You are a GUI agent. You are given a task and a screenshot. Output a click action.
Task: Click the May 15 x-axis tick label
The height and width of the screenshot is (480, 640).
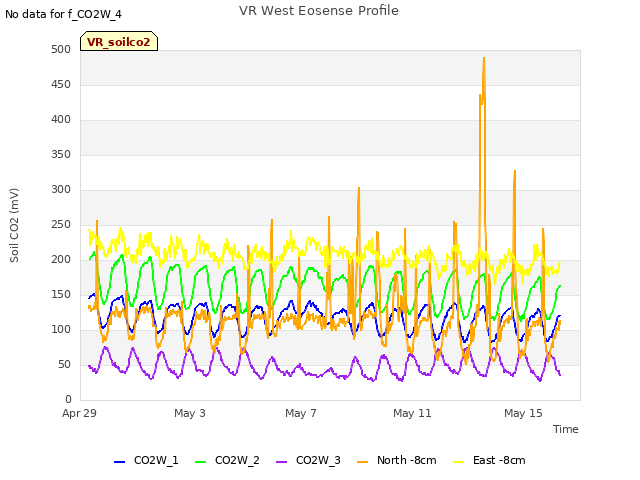(523, 413)
